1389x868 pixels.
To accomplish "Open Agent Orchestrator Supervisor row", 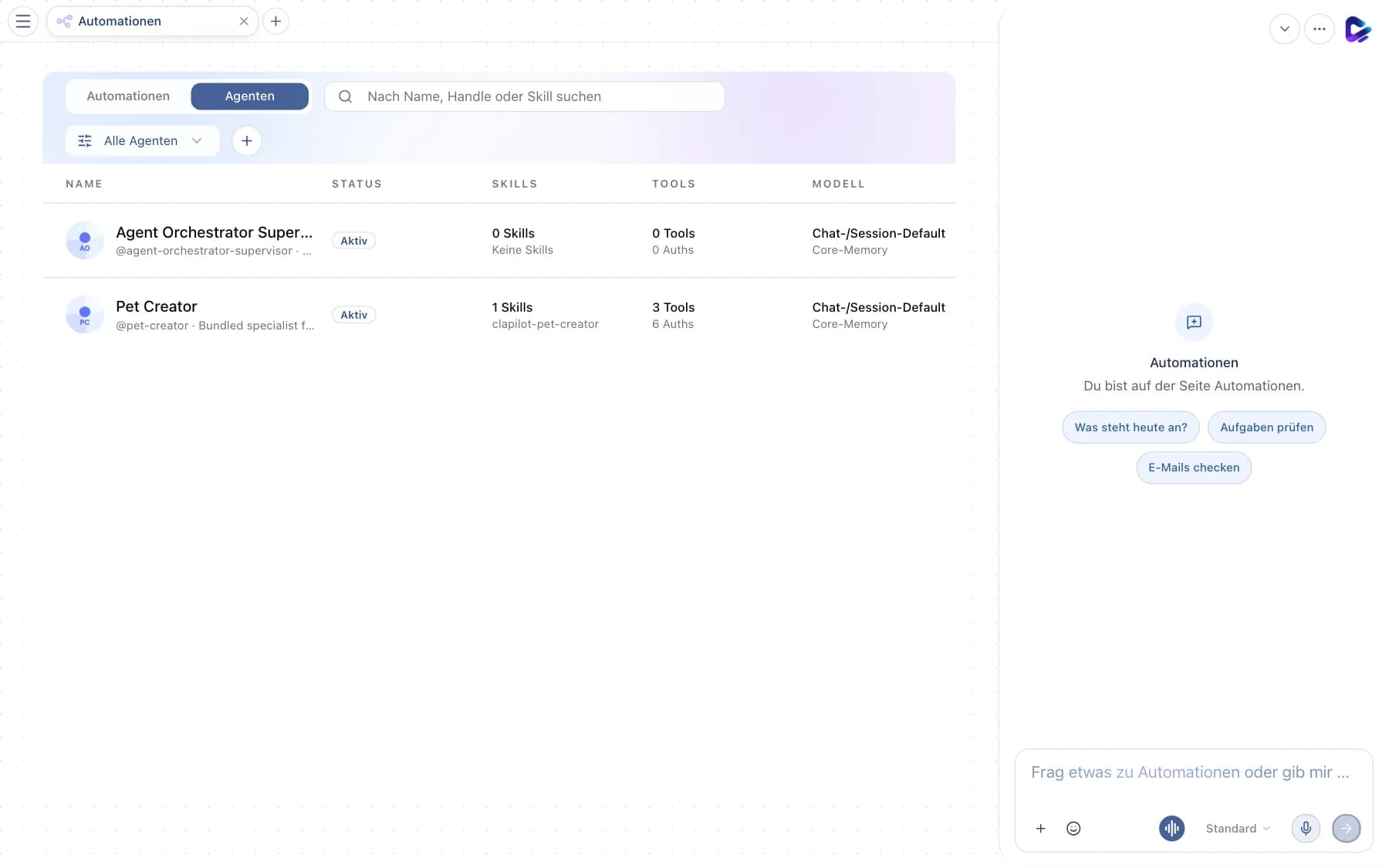I will (x=498, y=240).
